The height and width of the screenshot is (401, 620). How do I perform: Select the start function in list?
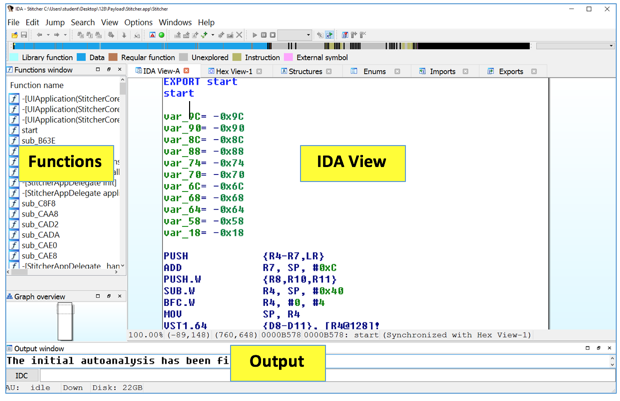click(30, 130)
